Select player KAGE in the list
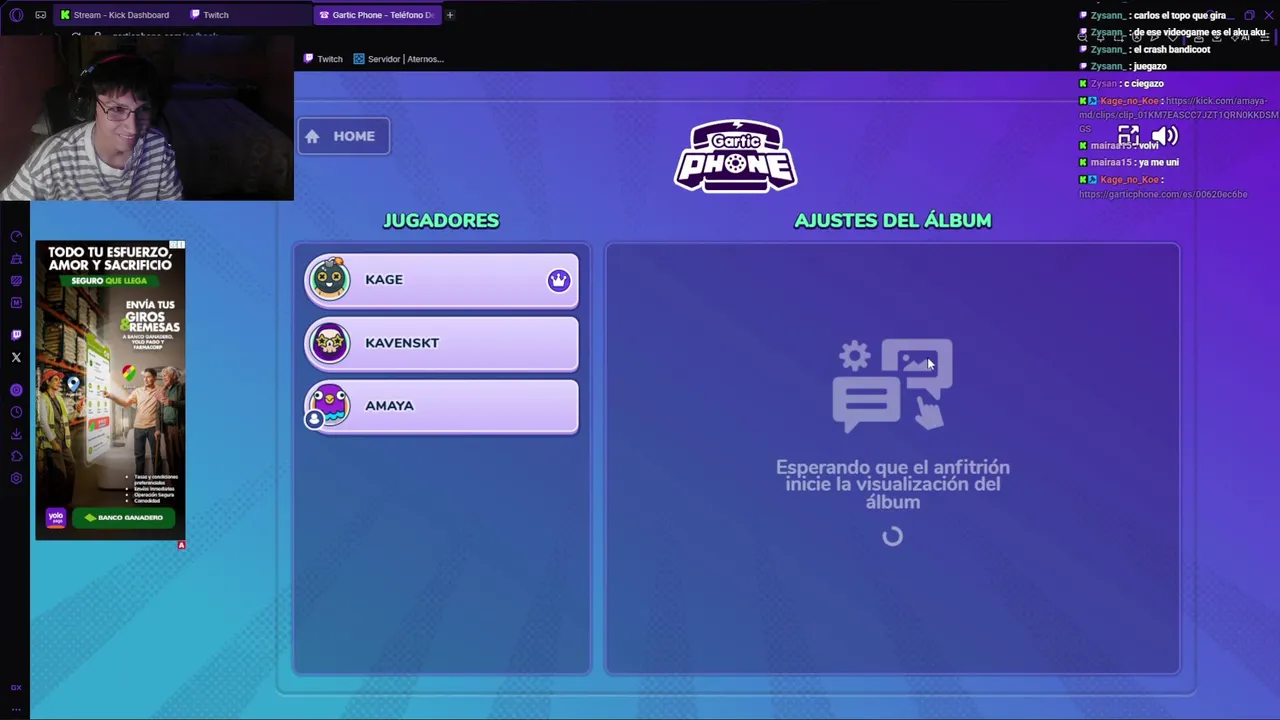 coord(441,280)
